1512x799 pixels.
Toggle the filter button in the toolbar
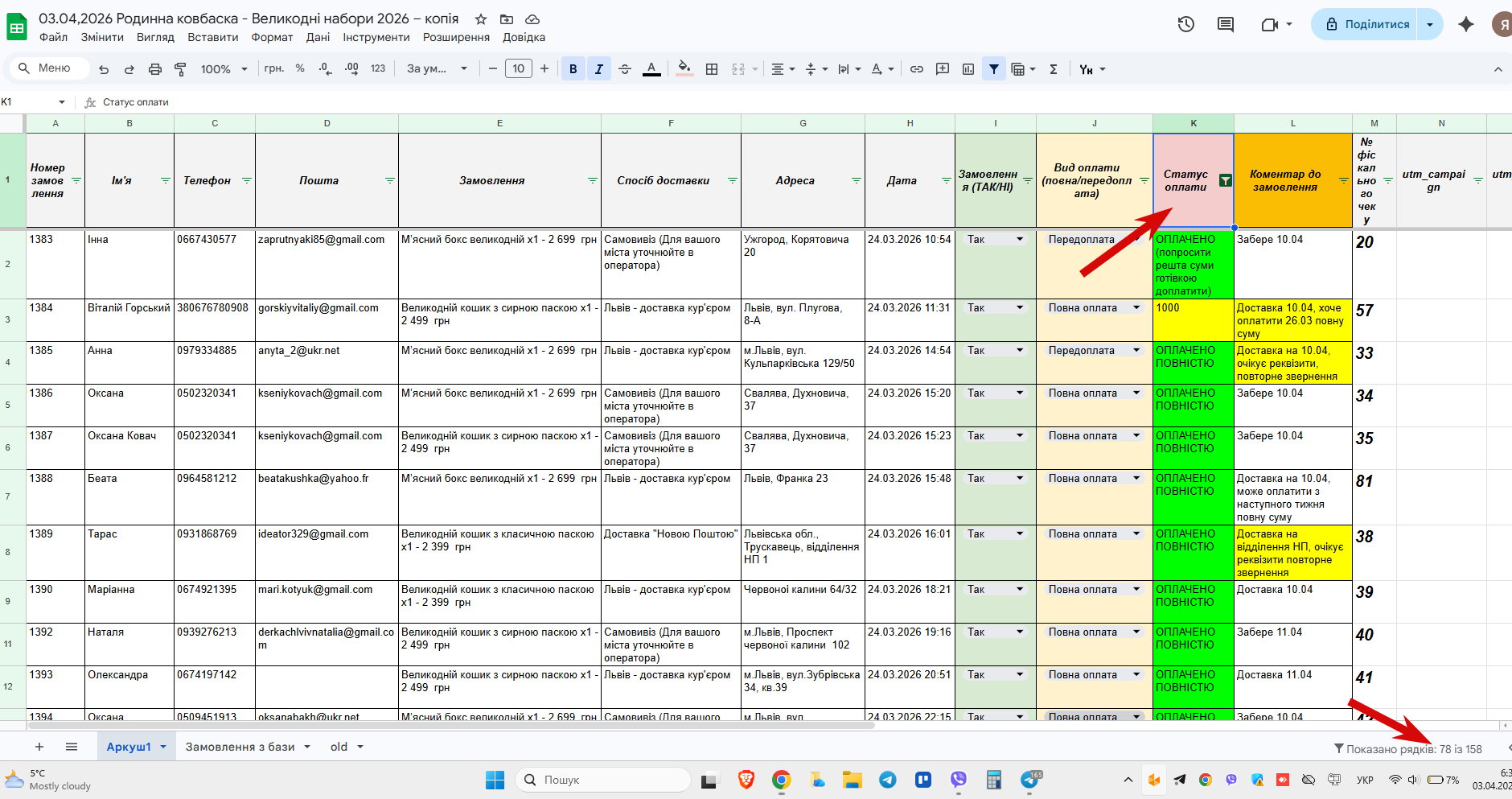994,69
